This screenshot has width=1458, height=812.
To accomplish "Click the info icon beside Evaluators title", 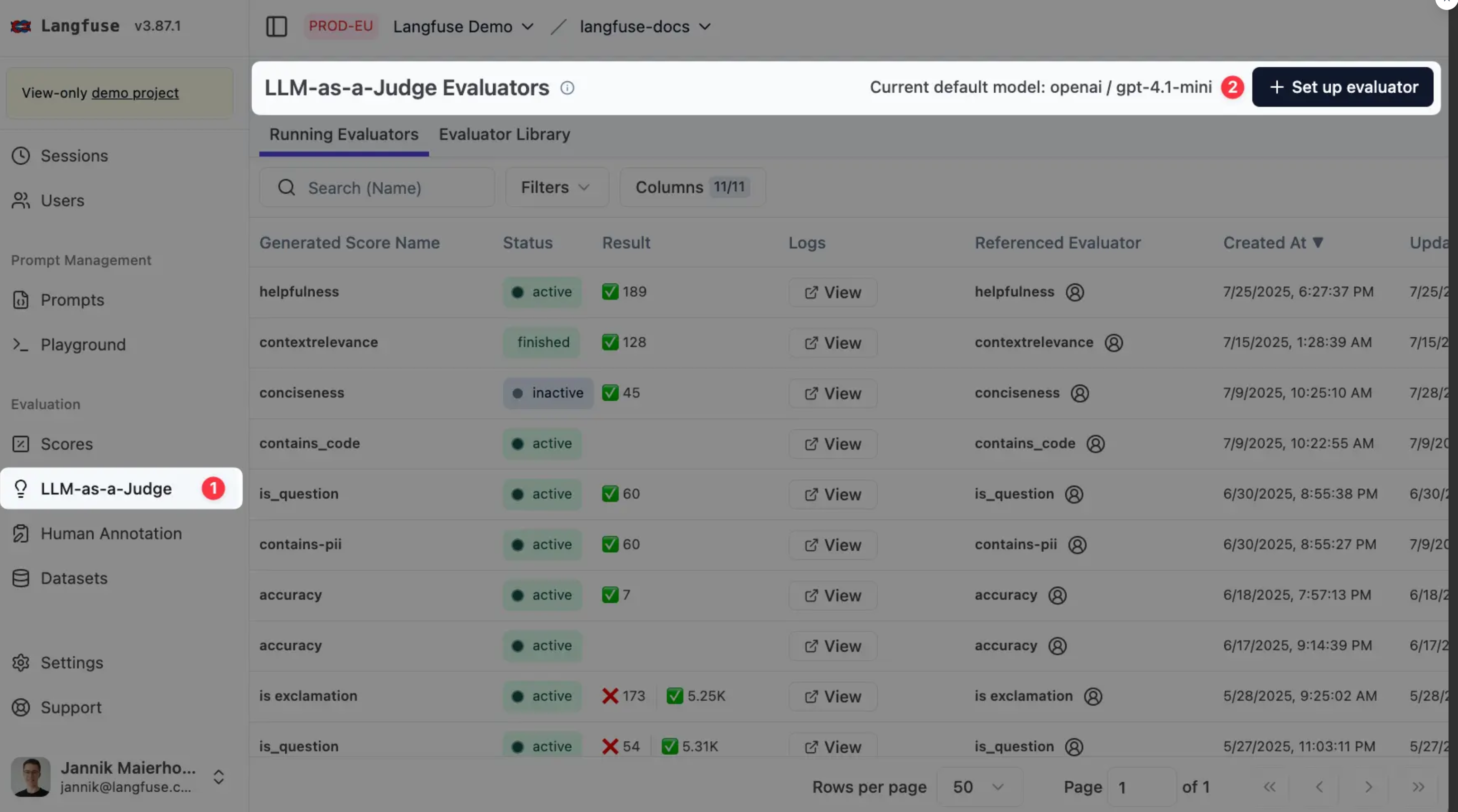I will 567,88.
